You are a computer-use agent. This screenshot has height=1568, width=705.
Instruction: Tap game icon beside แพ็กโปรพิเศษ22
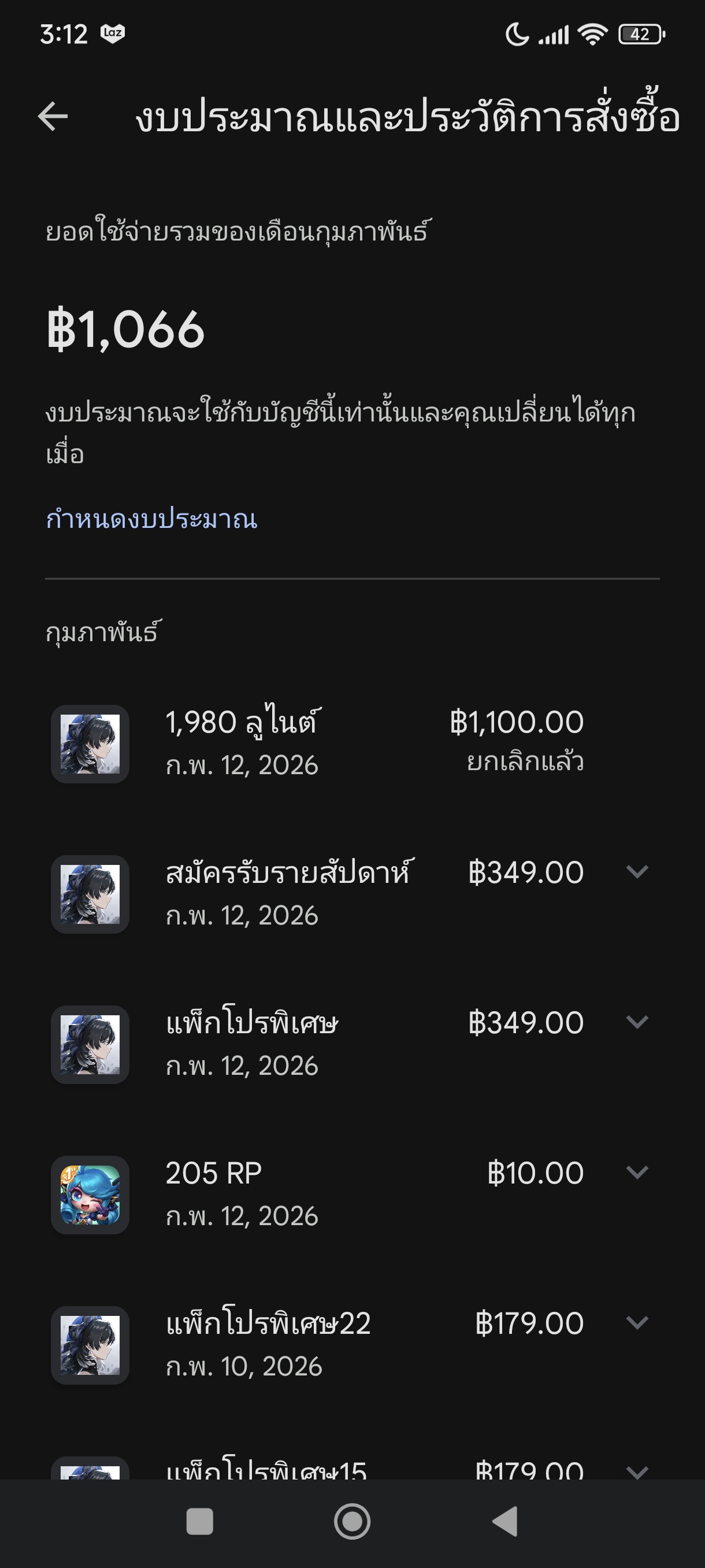click(90, 1345)
